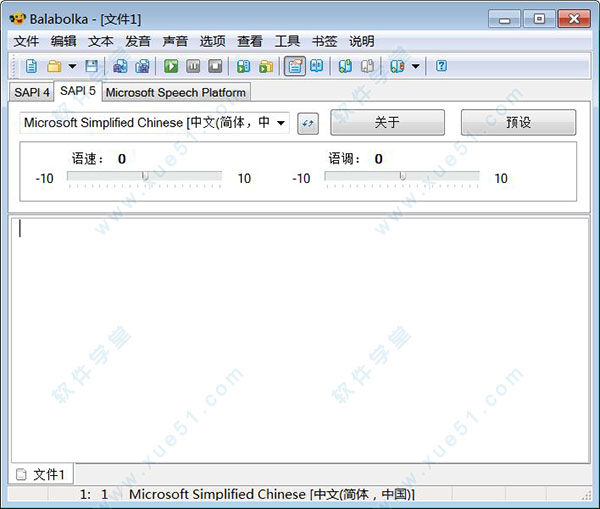The width and height of the screenshot is (600, 509).
Task: Click the green play folder batch icon
Action: click(x=266, y=66)
